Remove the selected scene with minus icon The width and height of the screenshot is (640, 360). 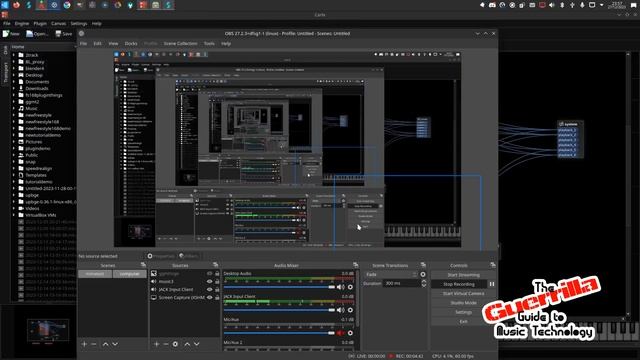coord(94,344)
